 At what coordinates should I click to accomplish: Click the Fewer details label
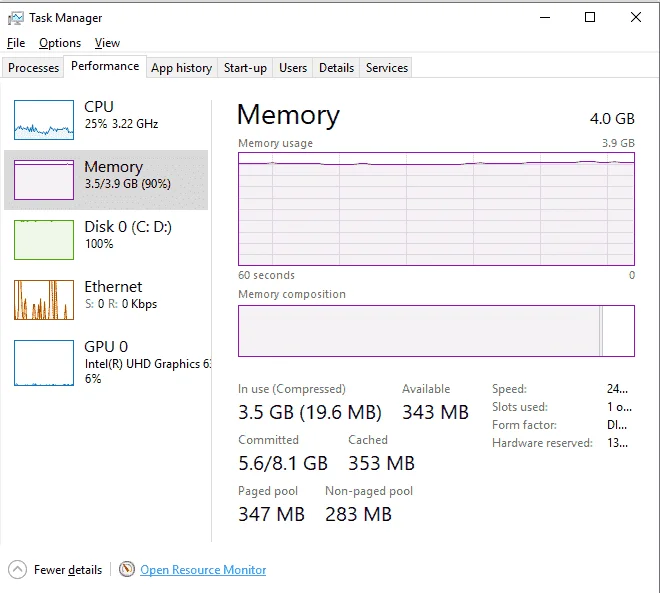[68, 569]
